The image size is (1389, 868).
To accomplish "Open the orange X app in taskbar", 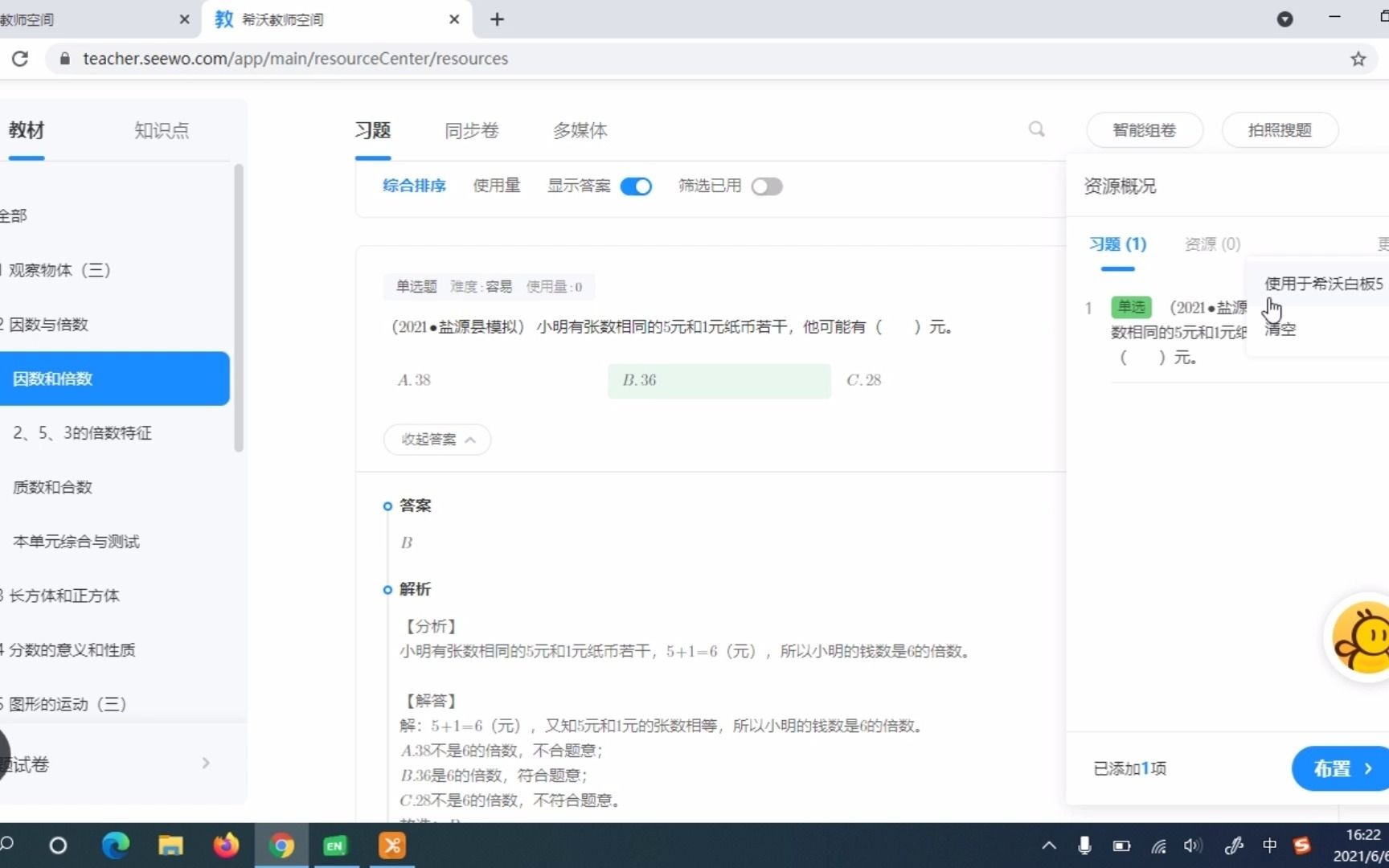I will pos(391,845).
